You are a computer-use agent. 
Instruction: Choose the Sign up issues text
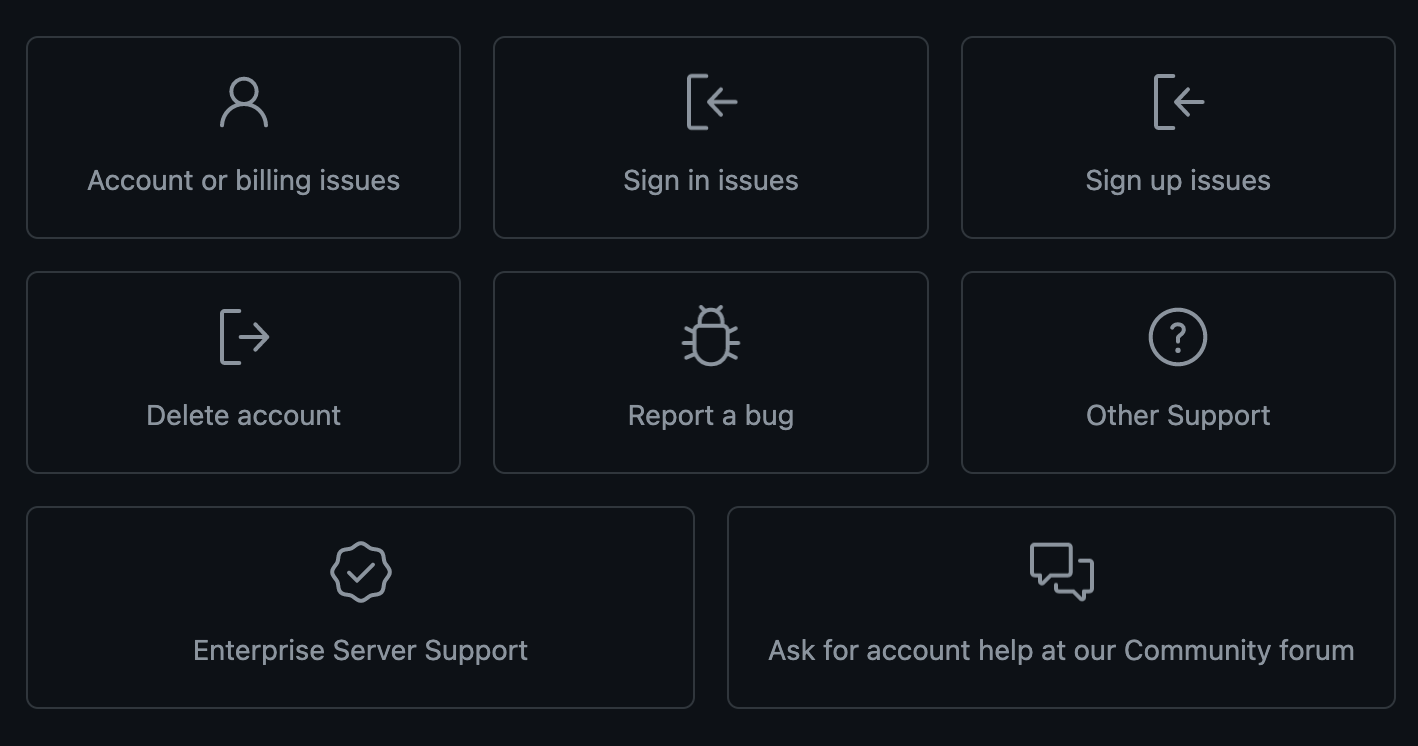point(1178,181)
